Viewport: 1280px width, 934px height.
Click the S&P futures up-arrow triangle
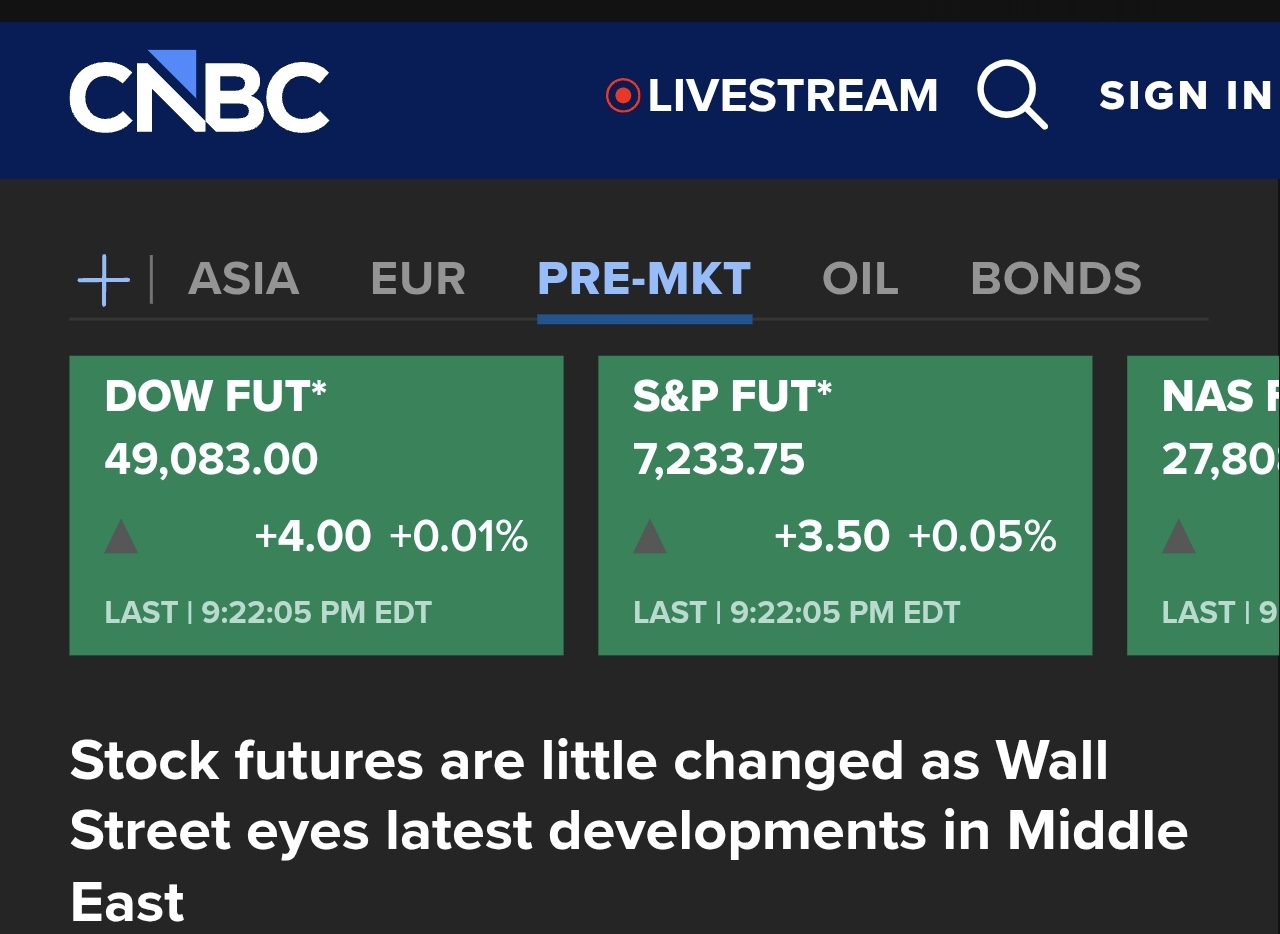pyautogui.click(x=650, y=537)
